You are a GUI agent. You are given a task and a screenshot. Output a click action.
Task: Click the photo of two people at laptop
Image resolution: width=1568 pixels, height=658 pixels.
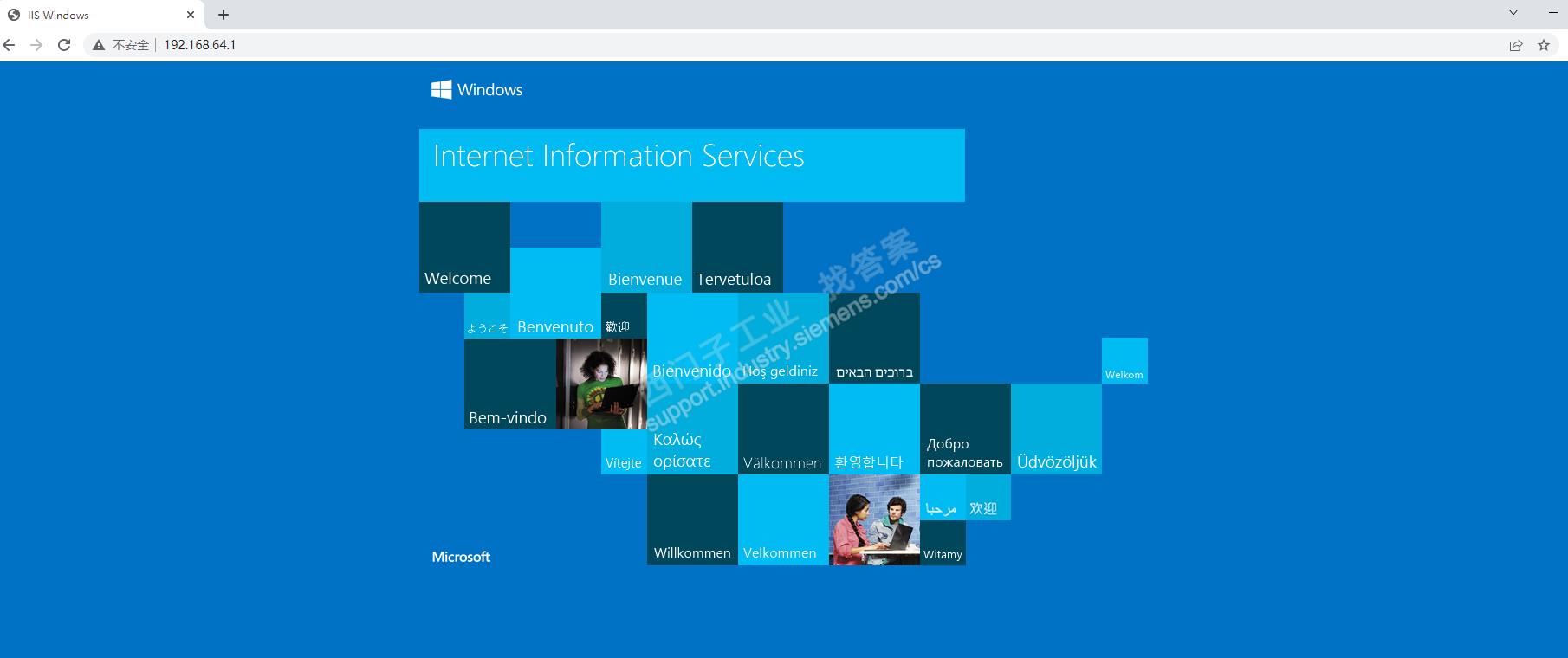(x=874, y=519)
